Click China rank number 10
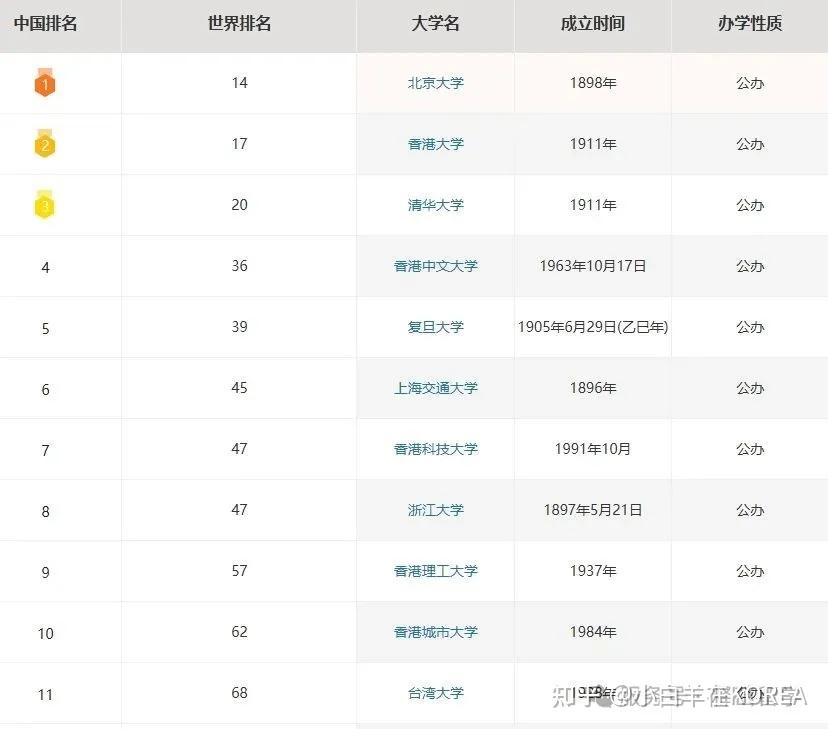The image size is (828, 729). [45, 633]
